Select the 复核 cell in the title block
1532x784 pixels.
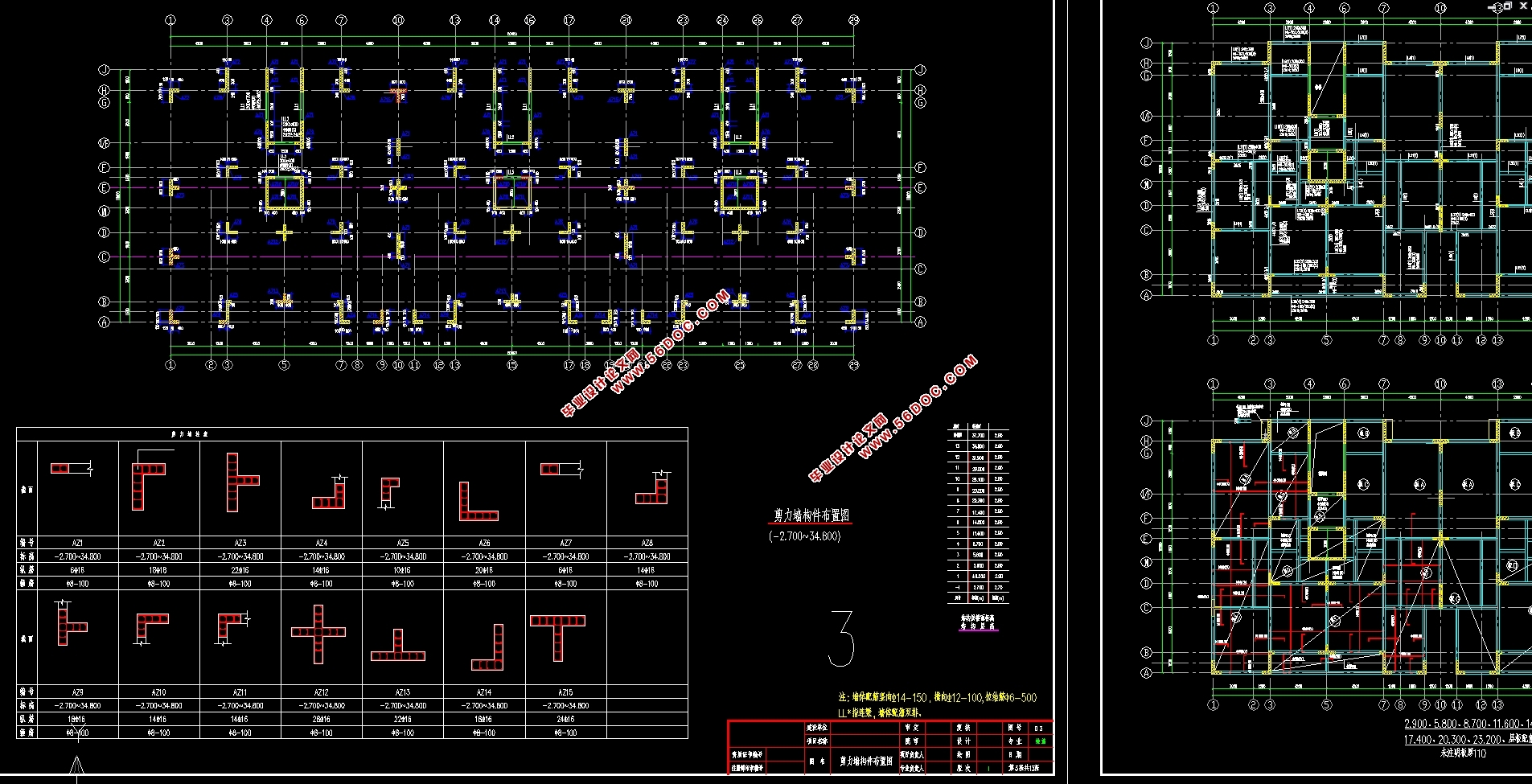click(963, 728)
